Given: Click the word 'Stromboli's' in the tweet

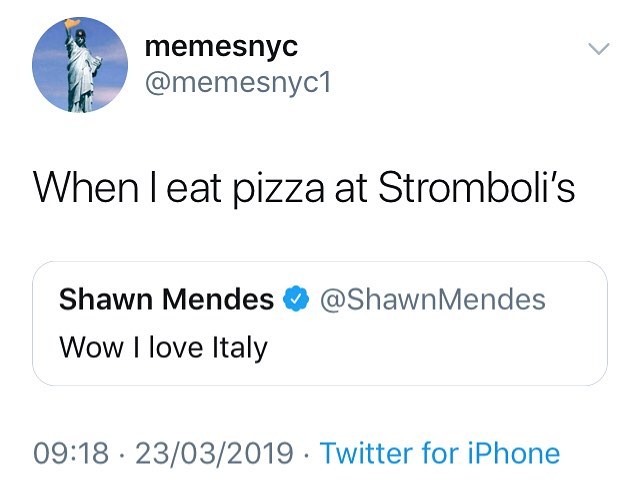Looking at the screenshot, I should coord(476,187).
